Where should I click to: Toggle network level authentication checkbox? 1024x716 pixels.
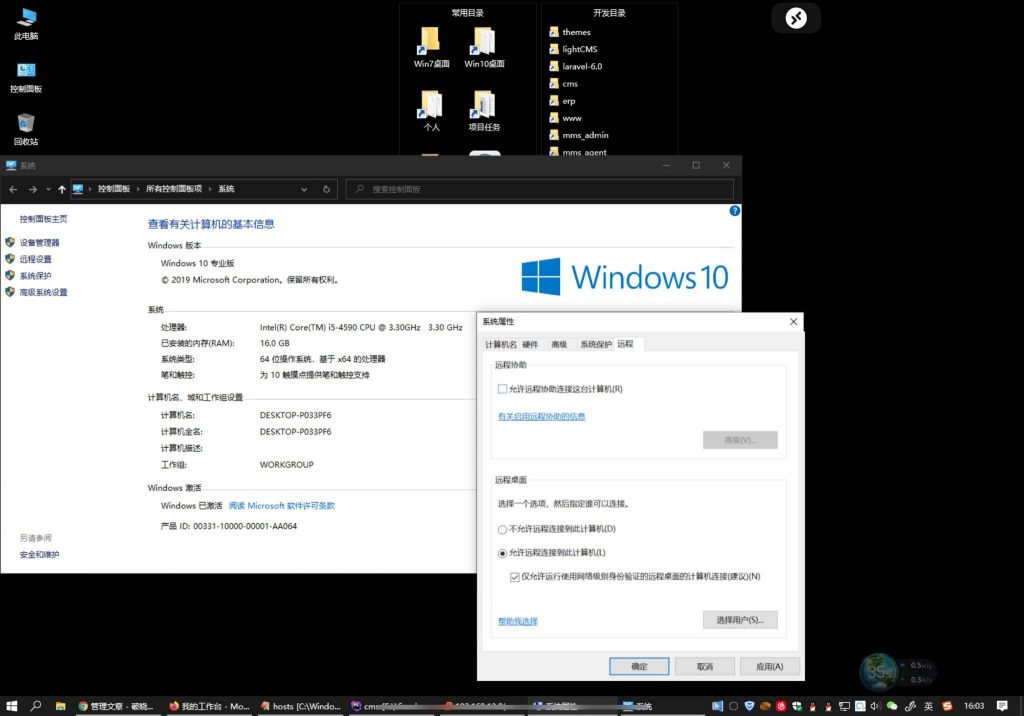pyautogui.click(x=515, y=577)
